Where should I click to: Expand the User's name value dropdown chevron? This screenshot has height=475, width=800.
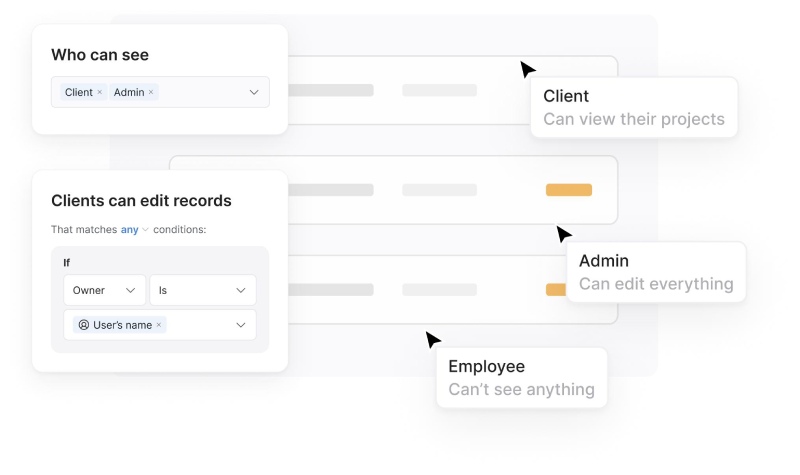tap(241, 325)
